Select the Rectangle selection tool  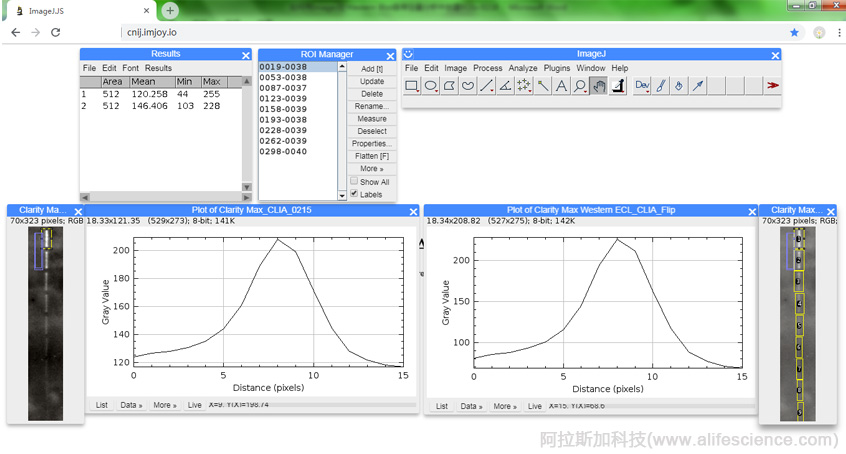pos(412,86)
